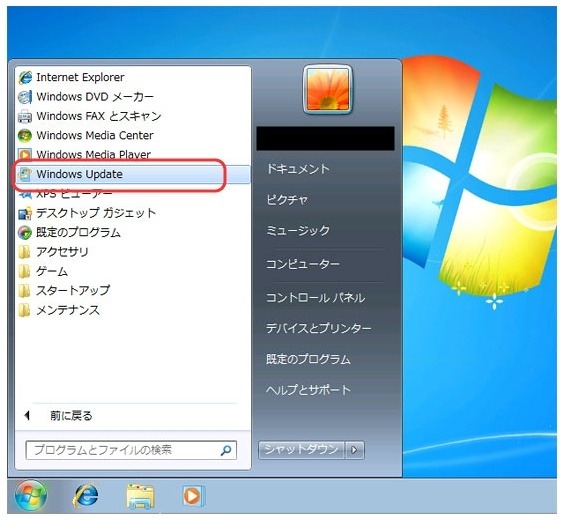Click the スタートアップ folder icon

tap(24, 291)
